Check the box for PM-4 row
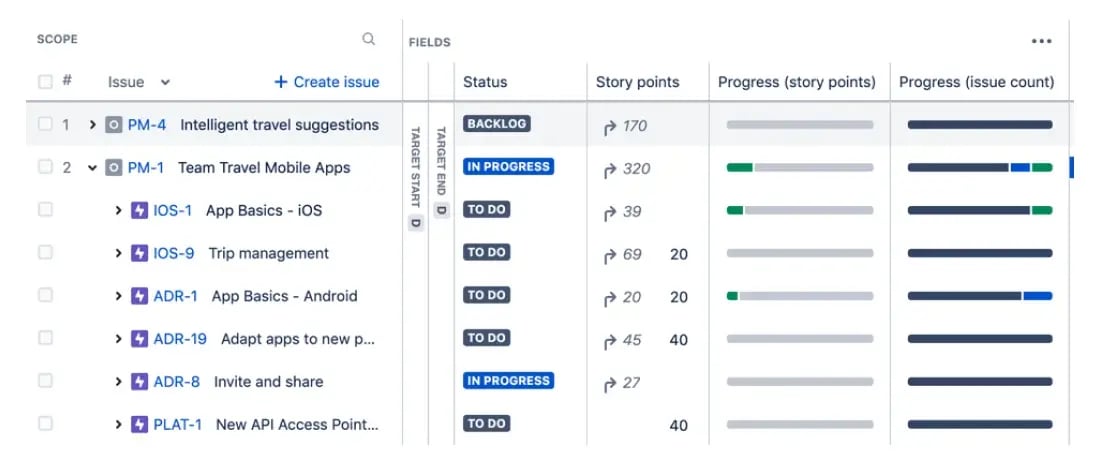This screenshot has height=458, width=1100. (45, 125)
